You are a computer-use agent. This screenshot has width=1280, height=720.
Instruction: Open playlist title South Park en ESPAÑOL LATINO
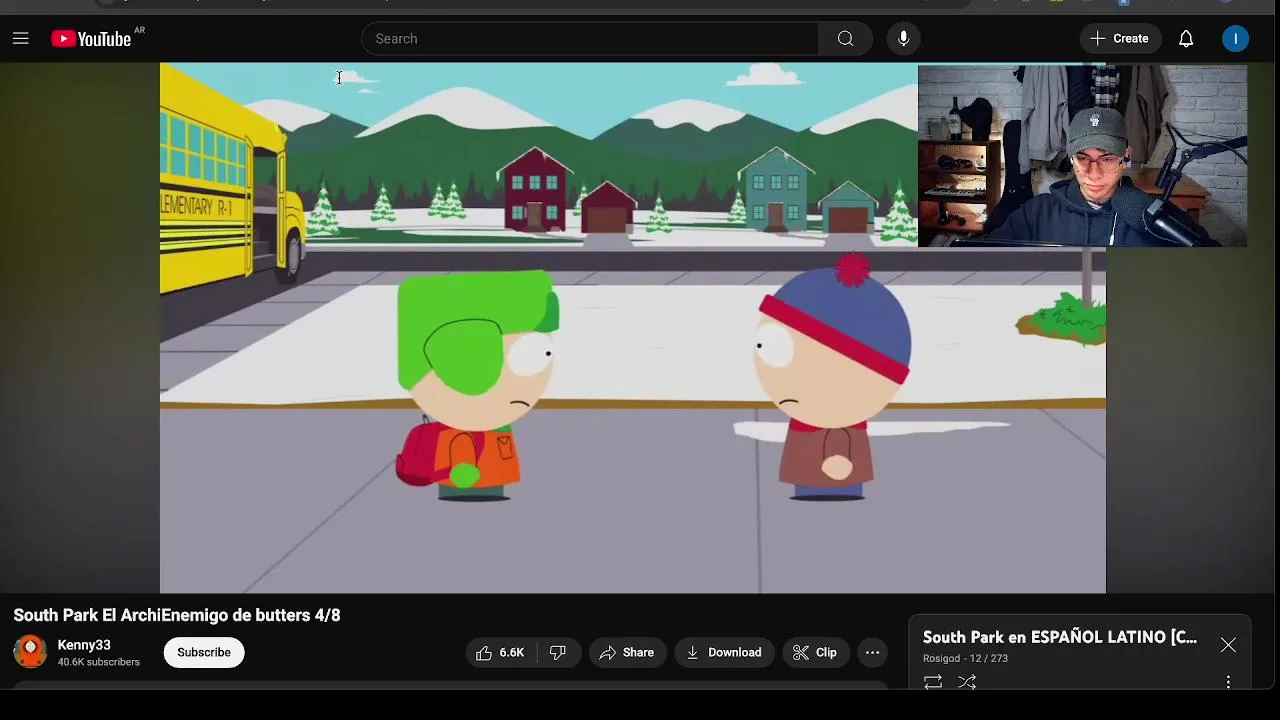click(1060, 637)
